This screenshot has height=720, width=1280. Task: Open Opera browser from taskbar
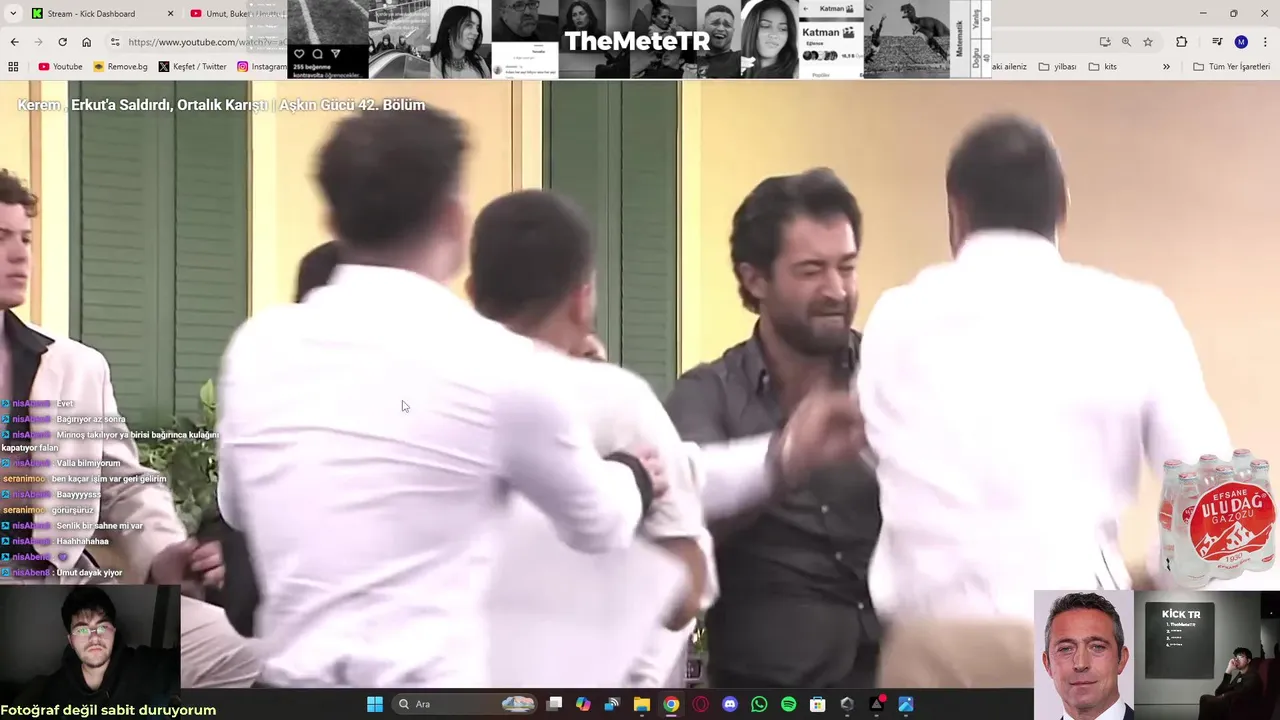[700, 704]
